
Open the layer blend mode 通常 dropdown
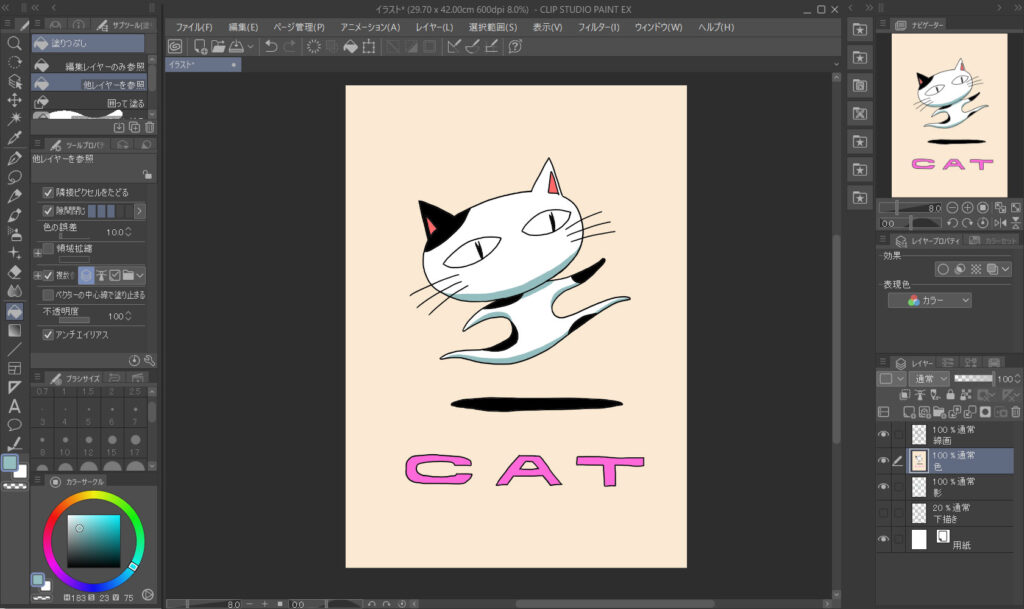click(x=929, y=379)
